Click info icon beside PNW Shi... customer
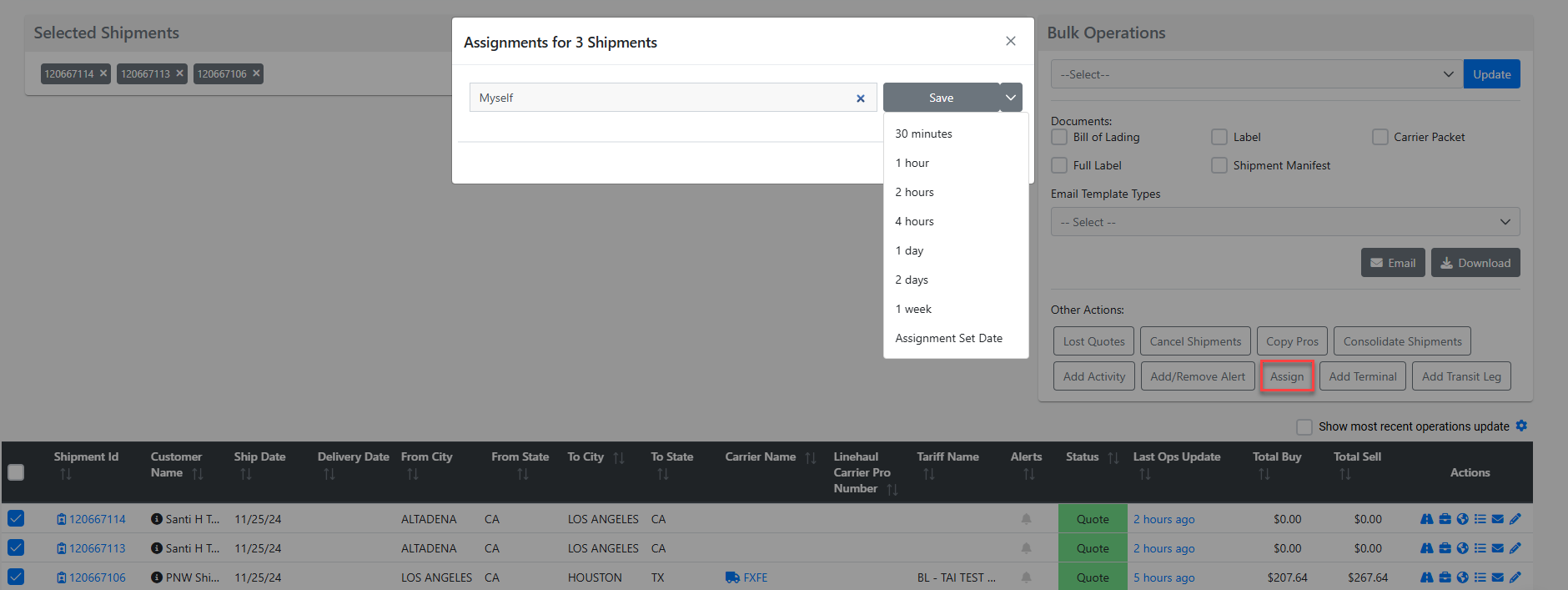Screen dimensions: 1568x590 pyautogui.click(x=157, y=577)
